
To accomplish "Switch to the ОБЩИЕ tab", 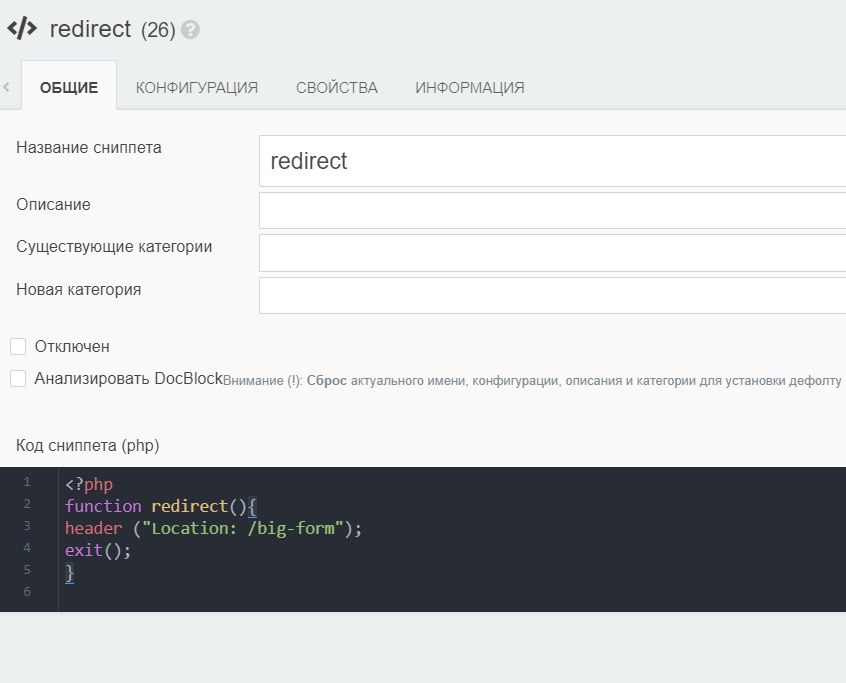I will click(x=69, y=87).
